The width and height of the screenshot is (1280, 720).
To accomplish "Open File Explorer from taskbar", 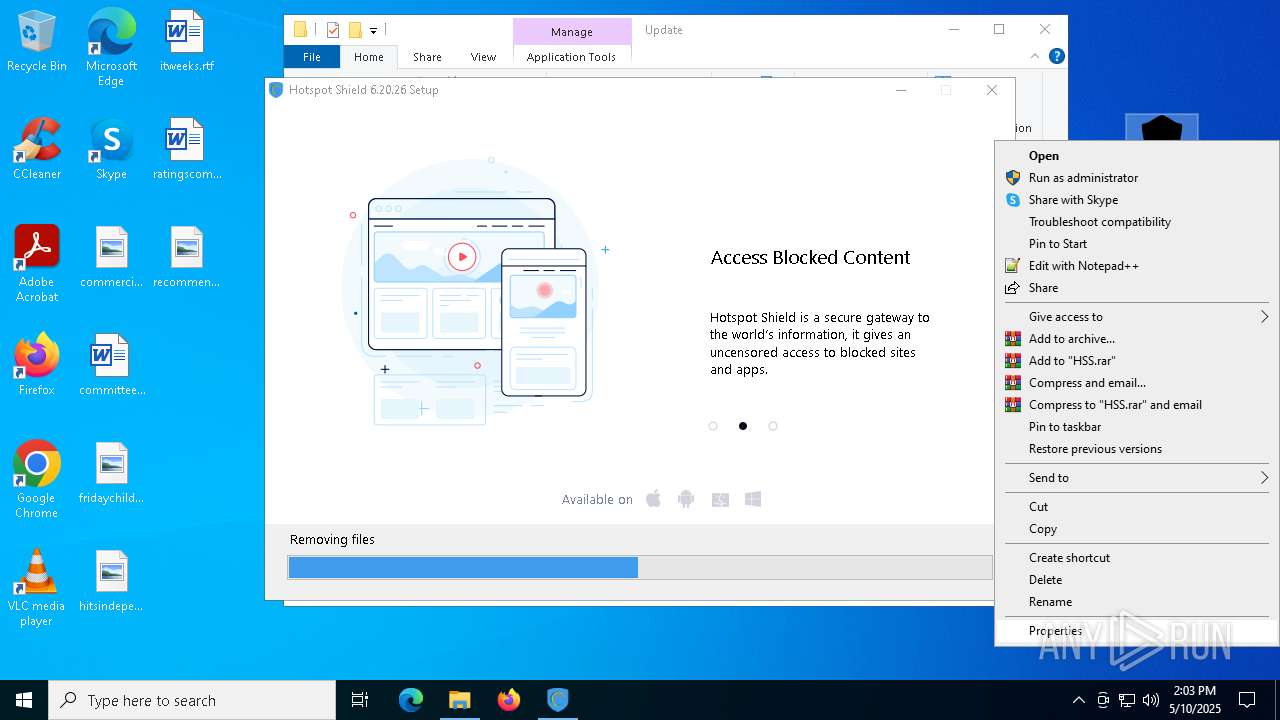I will coord(459,700).
